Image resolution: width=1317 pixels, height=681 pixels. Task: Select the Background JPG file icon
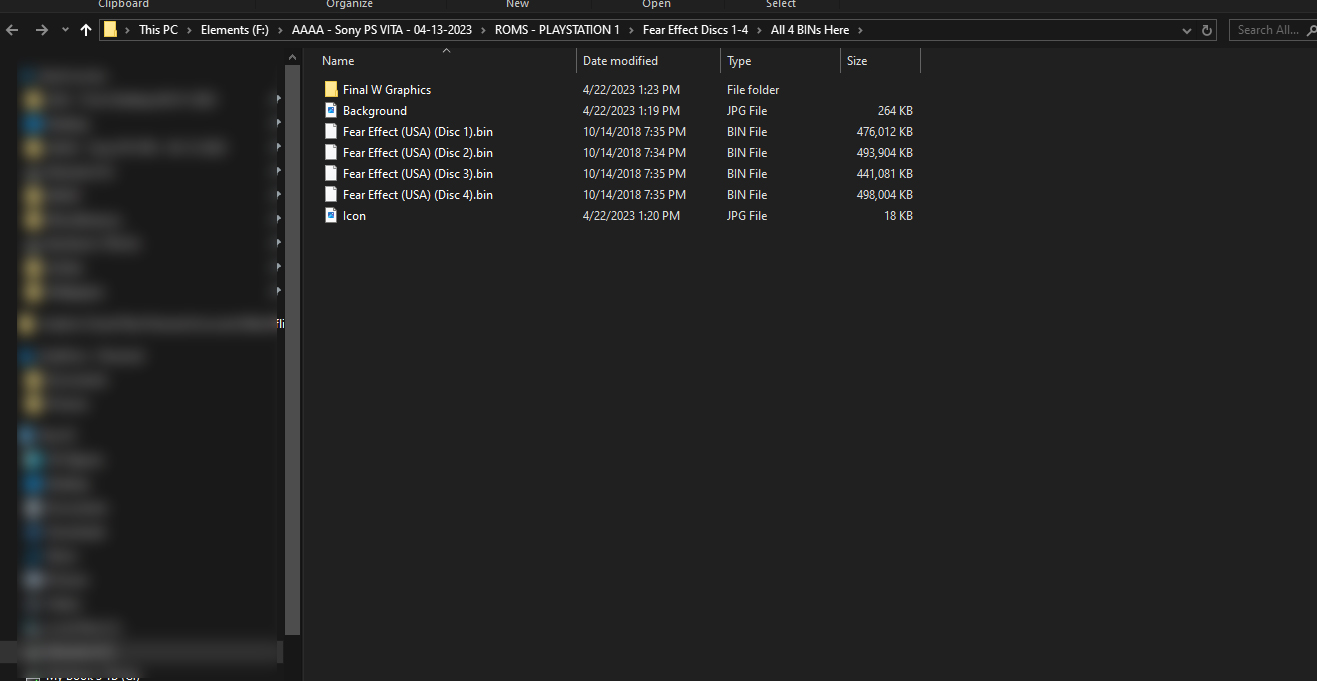(x=331, y=111)
